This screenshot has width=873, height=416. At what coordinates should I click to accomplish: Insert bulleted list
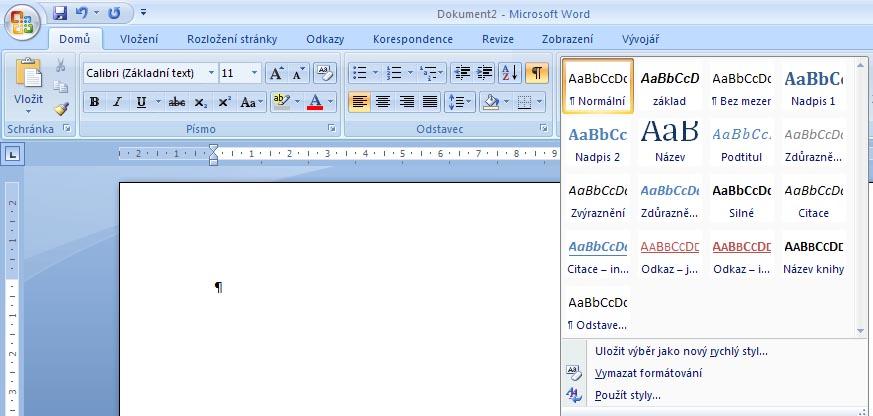pos(360,73)
